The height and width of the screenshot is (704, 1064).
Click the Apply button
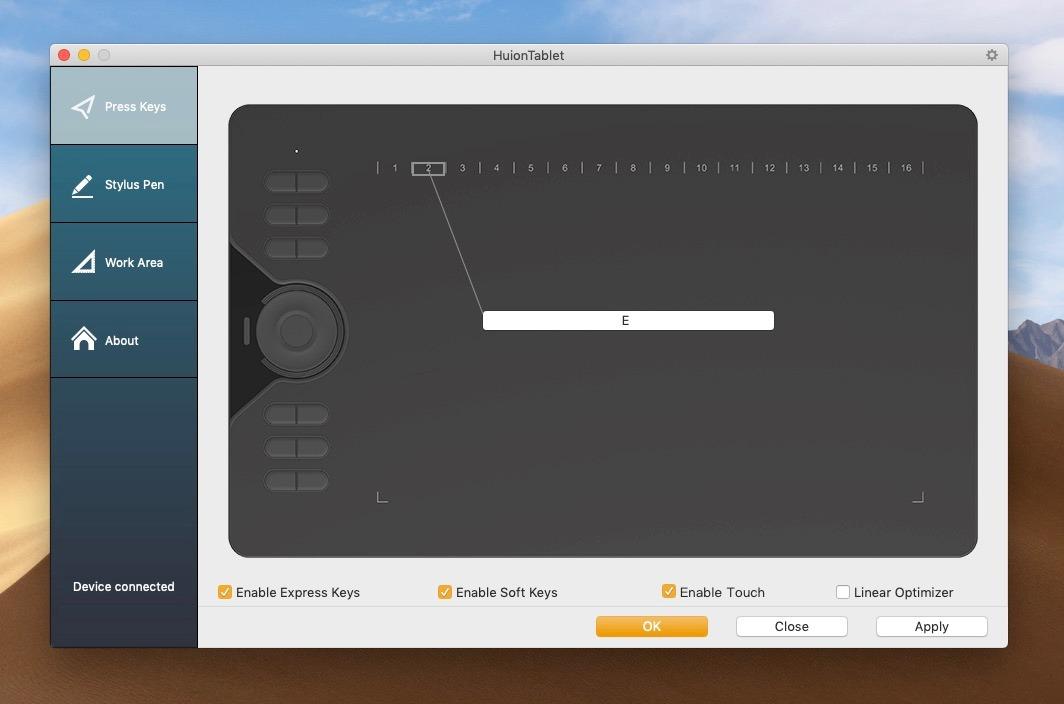click(x=931, y=626)
